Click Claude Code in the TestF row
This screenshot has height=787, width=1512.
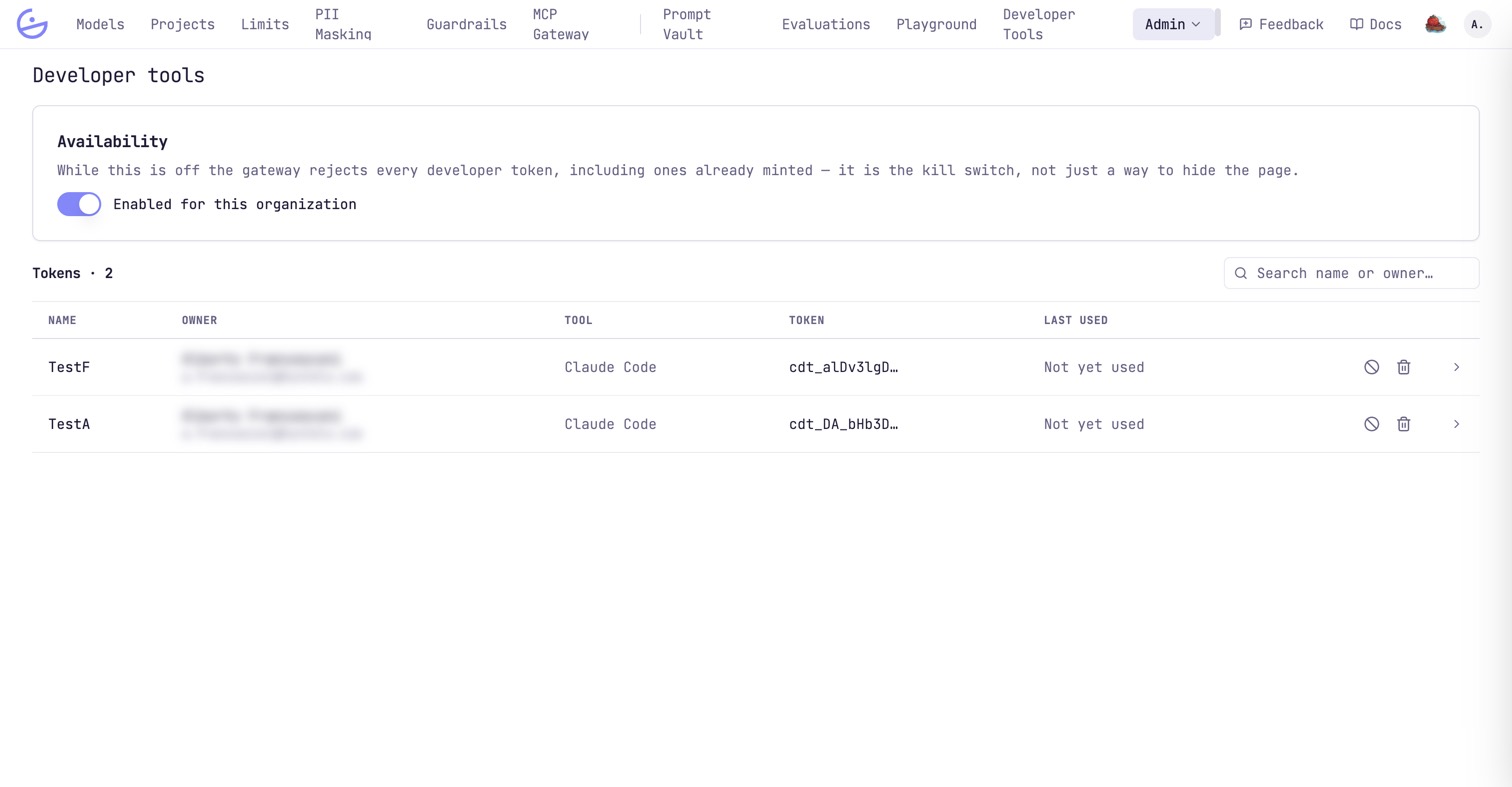point(610,367)
